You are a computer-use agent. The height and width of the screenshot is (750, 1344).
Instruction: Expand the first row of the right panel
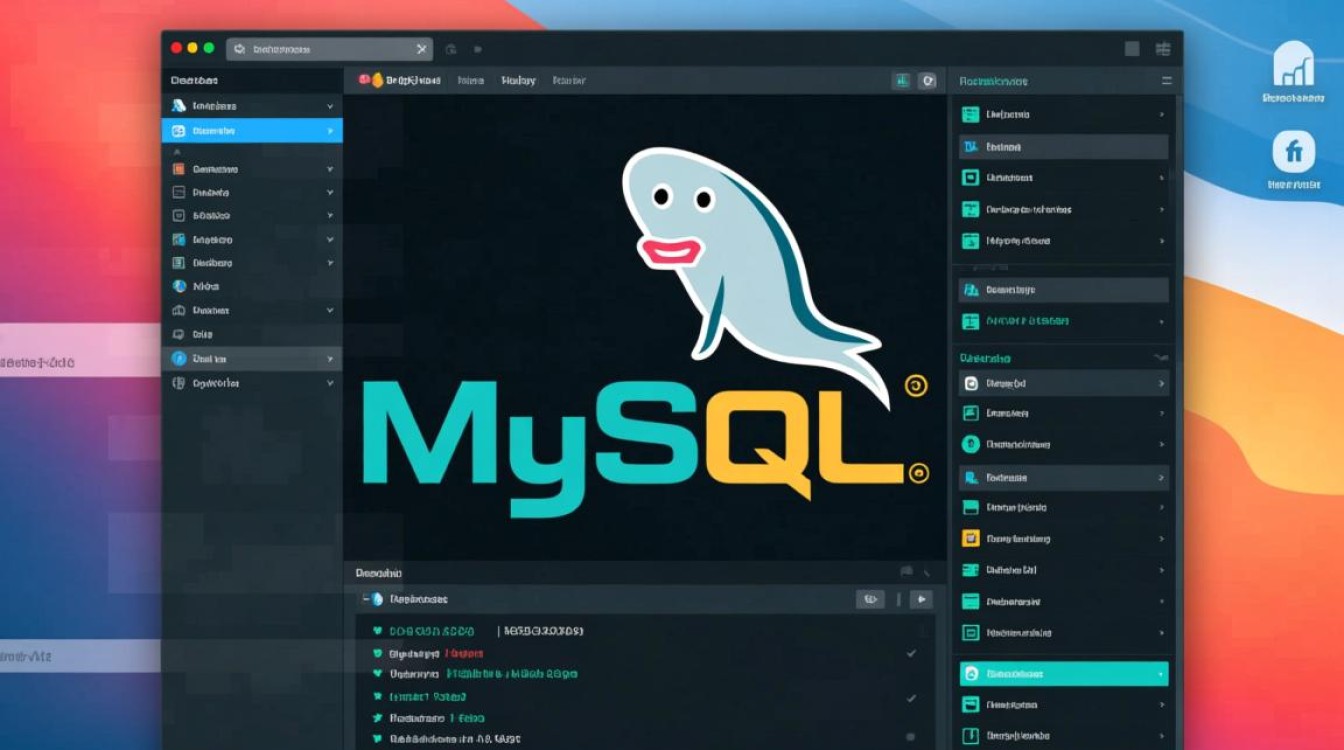pyautogui.click(x=1160, y=114)
